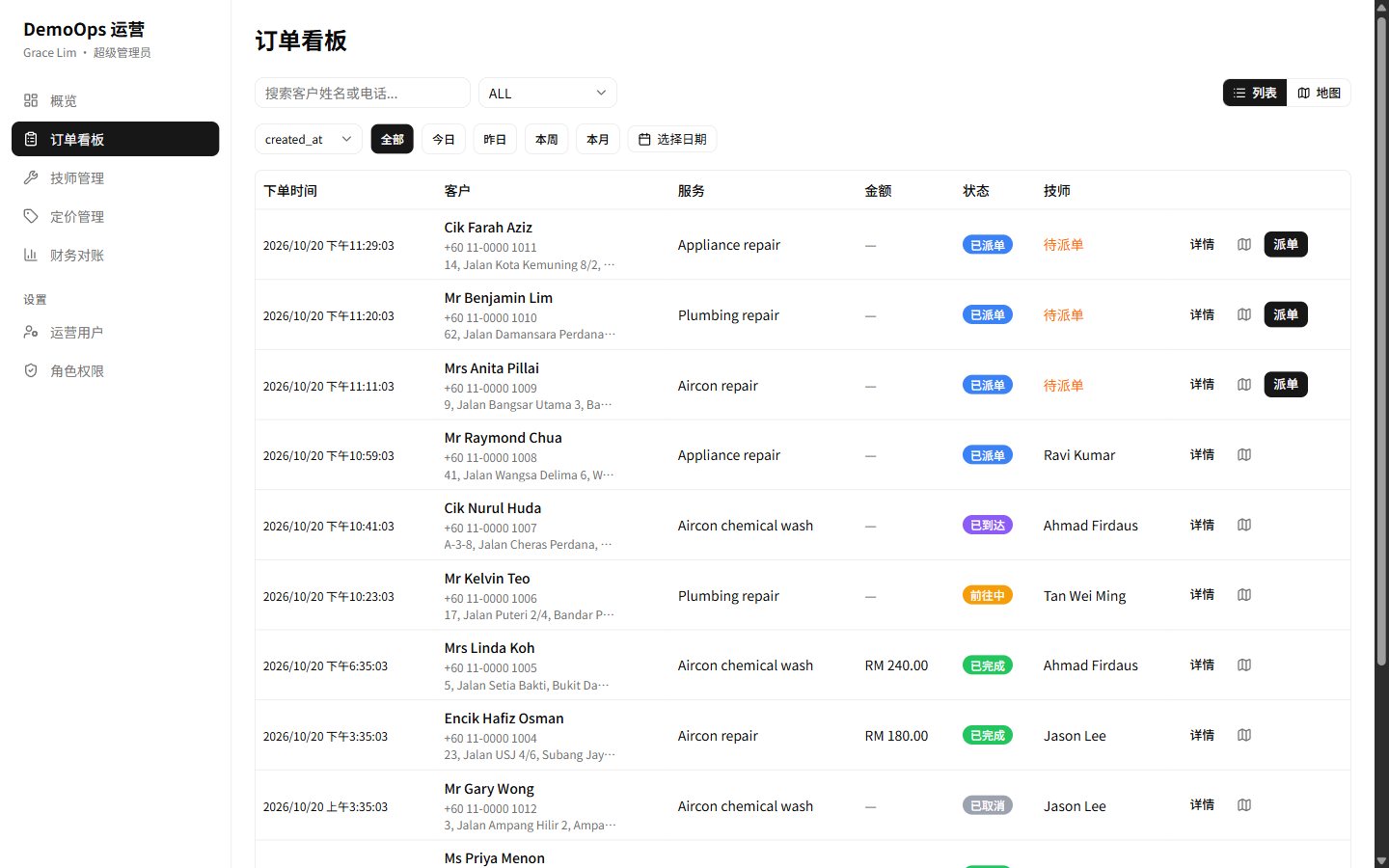Open 概览 overview from the sidebar
This screenshot has width=1389, height=868.
[116, 100]
